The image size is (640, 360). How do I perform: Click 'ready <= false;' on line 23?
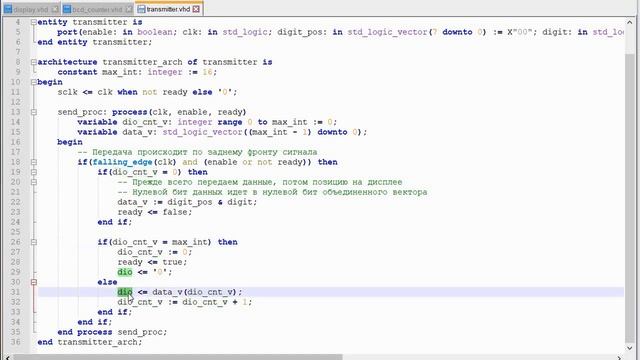[x=155, y=212]
